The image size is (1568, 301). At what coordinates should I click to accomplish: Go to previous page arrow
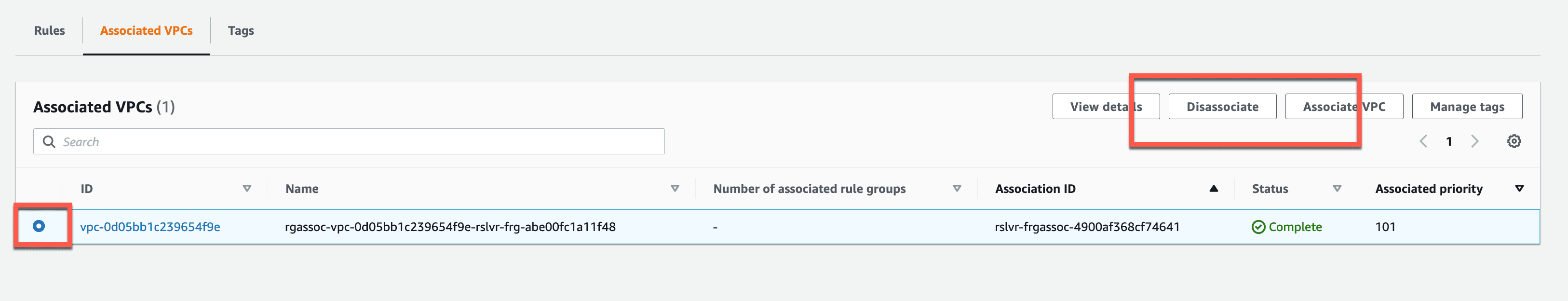pos(1423,141)
